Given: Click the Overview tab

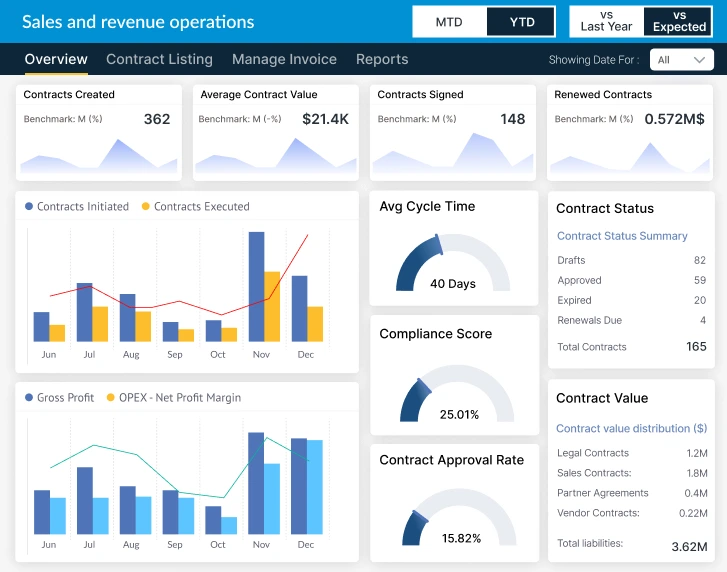Looking at the screenshot, I should 56,59.
